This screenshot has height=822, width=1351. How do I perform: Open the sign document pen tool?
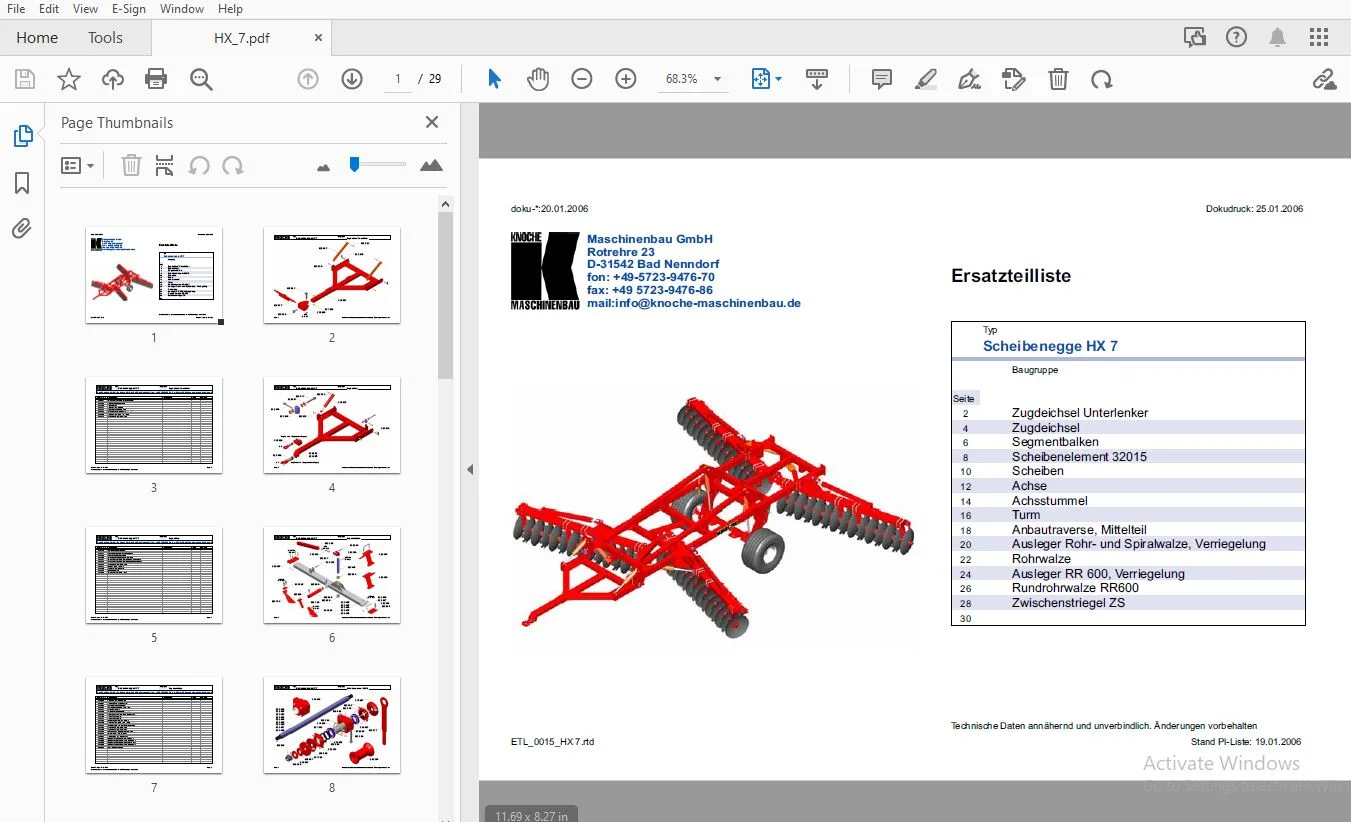[x=969, y=79]
